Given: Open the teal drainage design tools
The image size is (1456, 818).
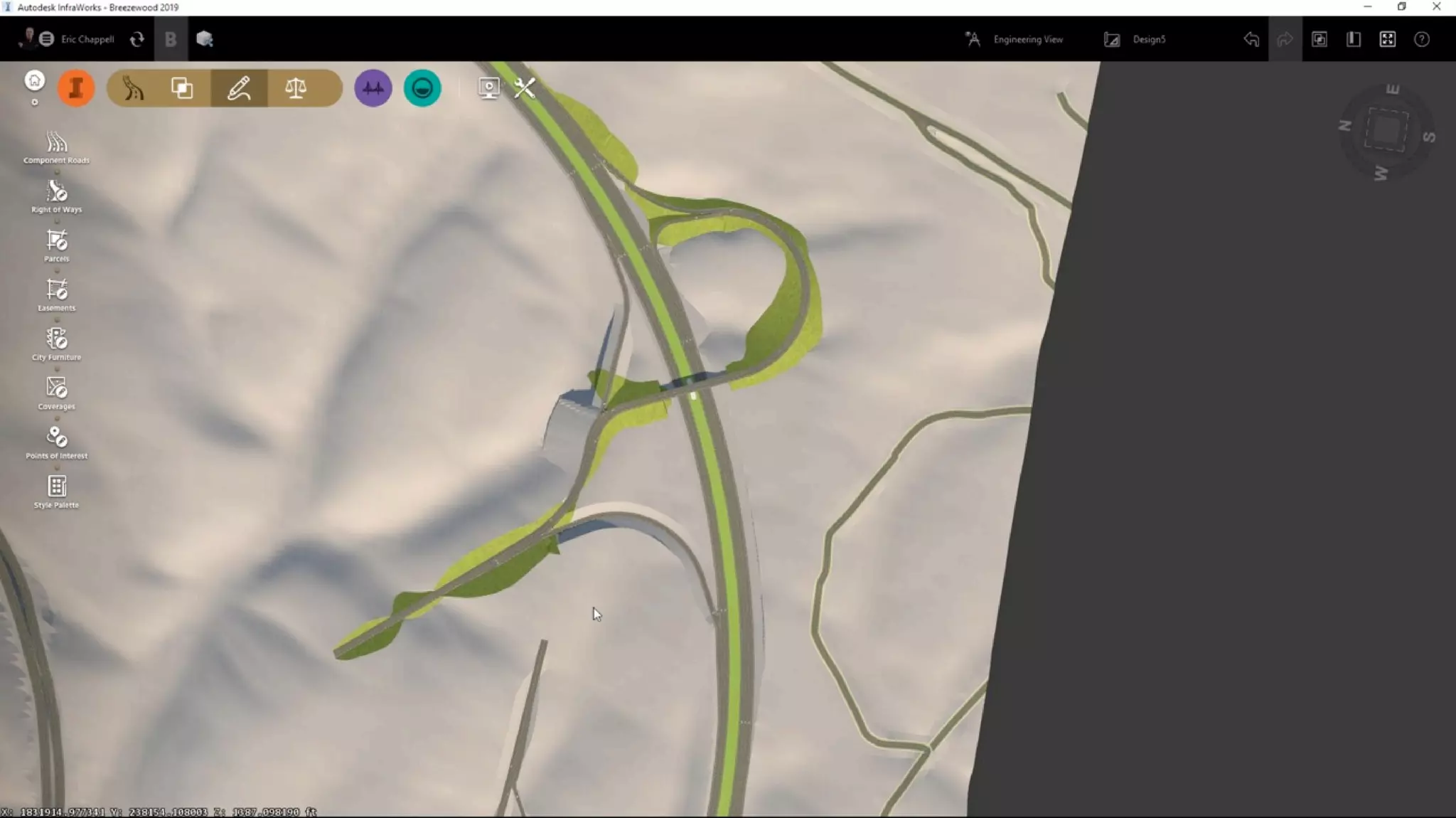Looking at the screenshot, I should pyautogui.click(x=422, y=88).
